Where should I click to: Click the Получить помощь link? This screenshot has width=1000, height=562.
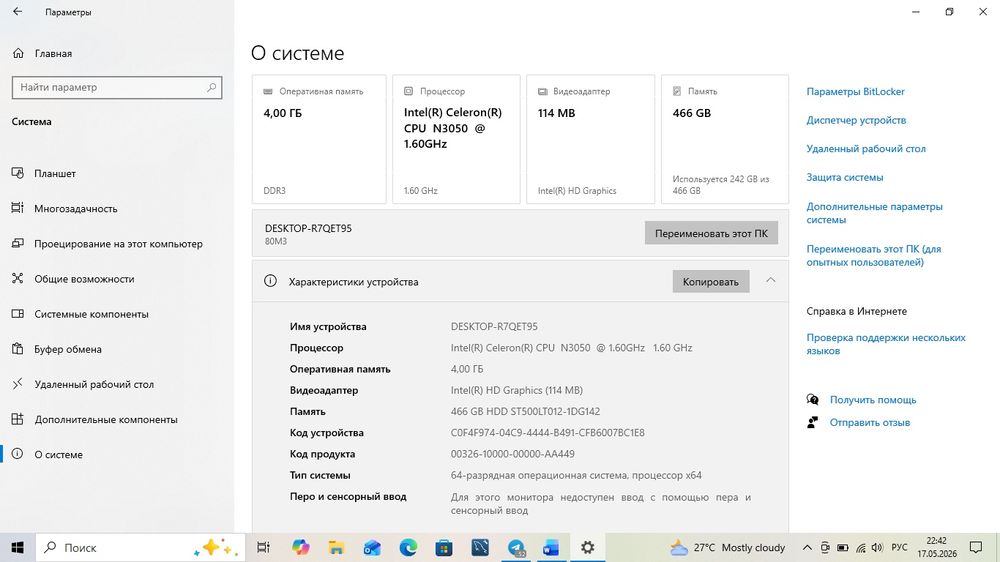(x=872, y=400)
